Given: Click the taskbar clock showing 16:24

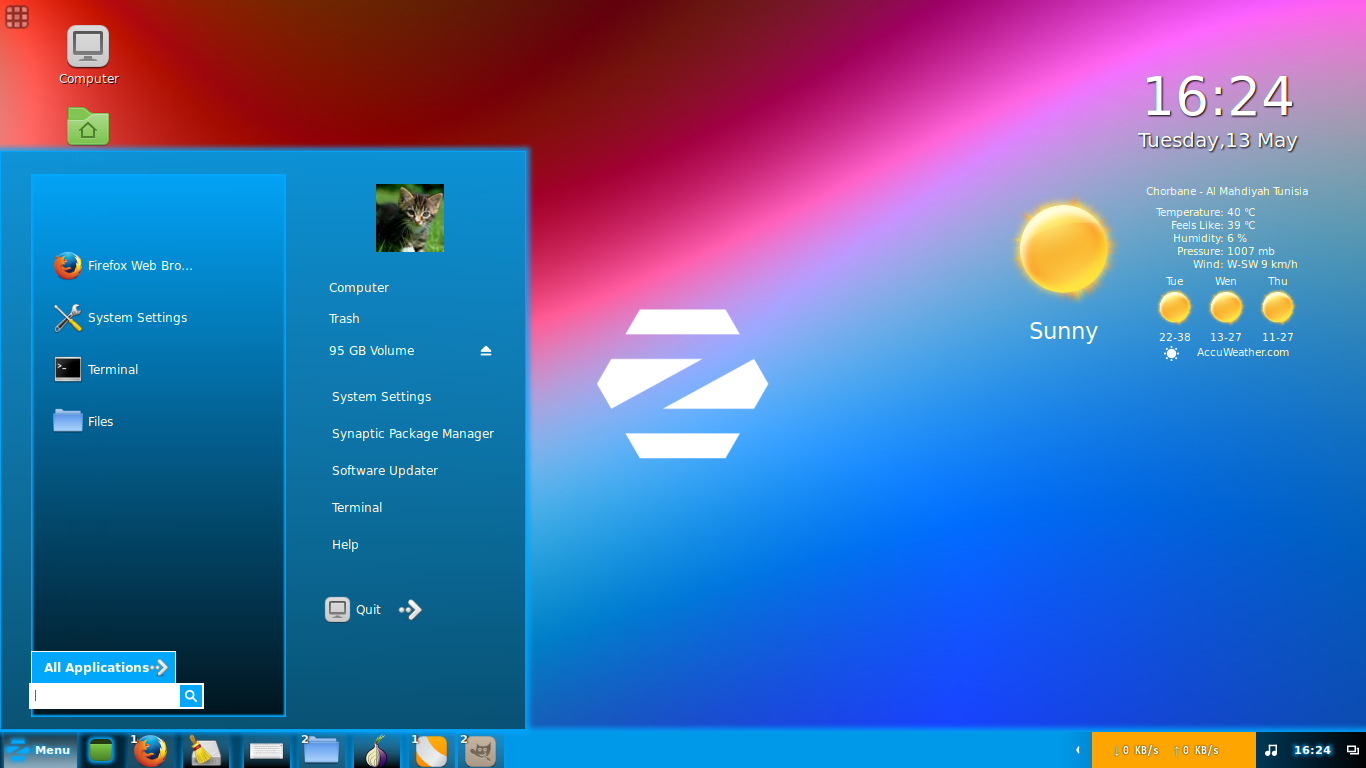Looking at the screenshot, I should point(1312,750).
